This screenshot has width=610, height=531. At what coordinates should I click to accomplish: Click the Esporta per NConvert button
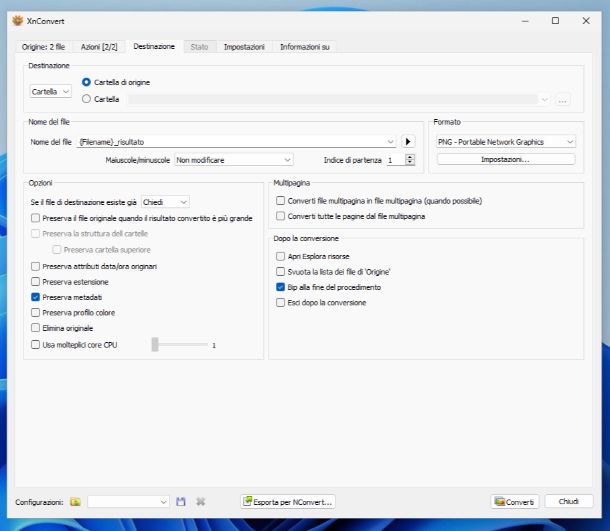(288, 501)
